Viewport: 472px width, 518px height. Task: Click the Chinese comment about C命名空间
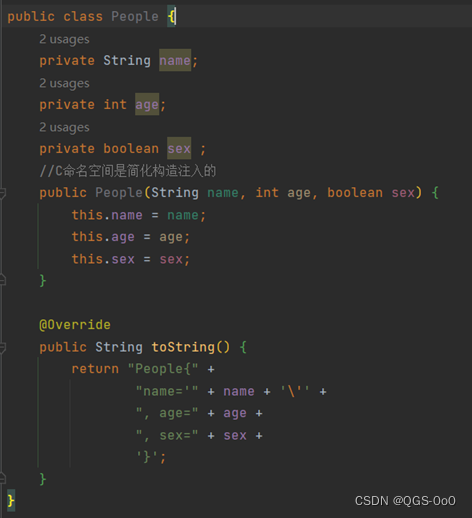[x=128, y=171]
